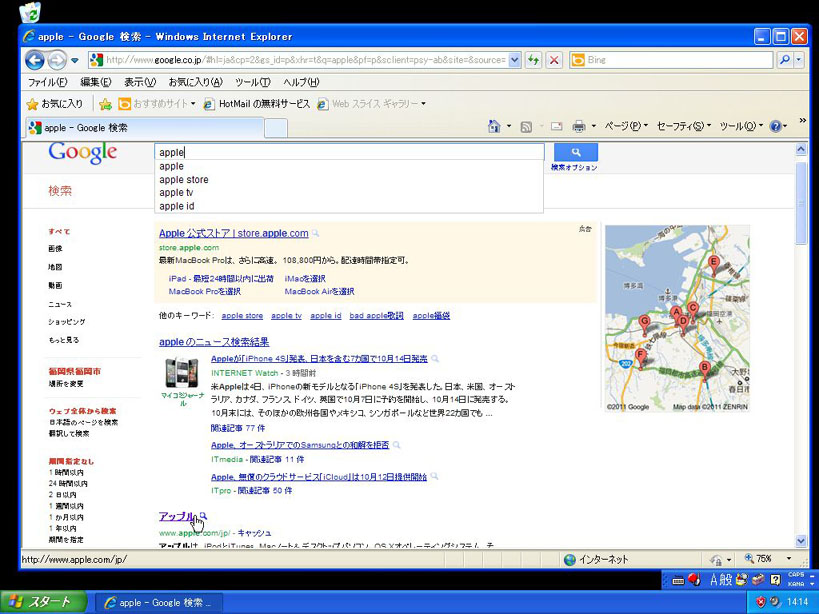The width and height of the screenshot is (819, 614).
Task: Click the Print icon in the command bar
Action: pos(579,126)
